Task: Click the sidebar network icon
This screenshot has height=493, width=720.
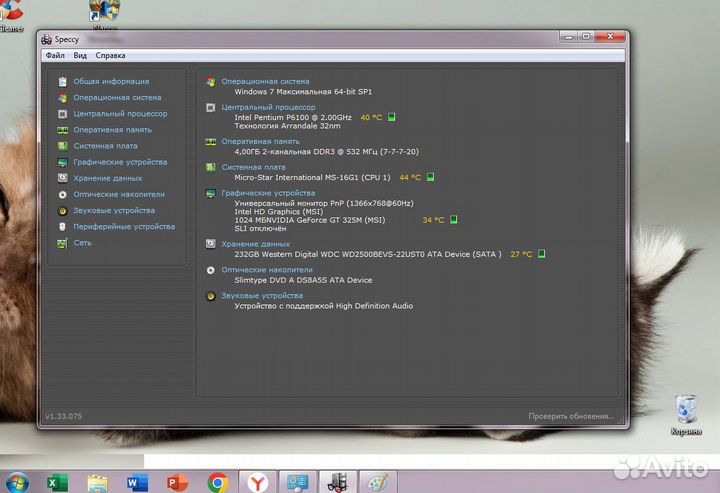Action: (62, 243)
